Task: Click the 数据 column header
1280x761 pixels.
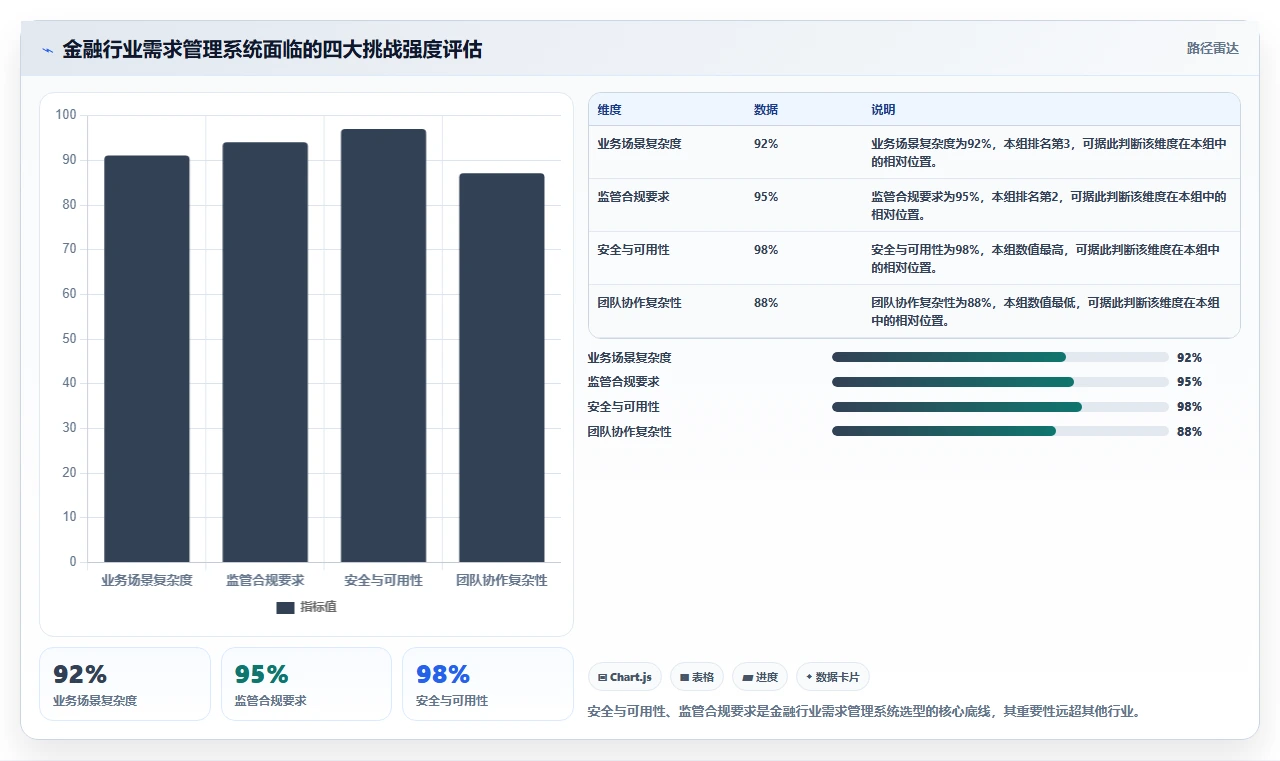Action: [x=766, y=110]
